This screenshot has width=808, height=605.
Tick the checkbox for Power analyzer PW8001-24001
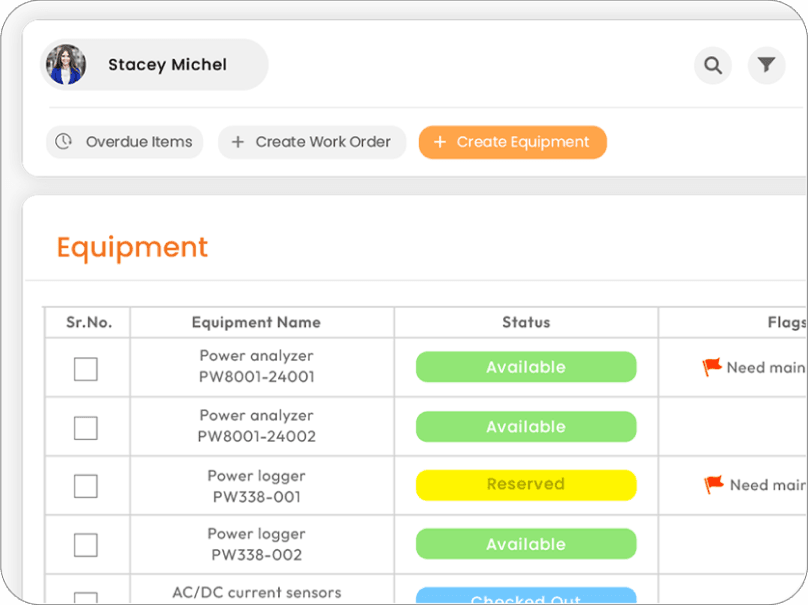click(x=86, y=369)
